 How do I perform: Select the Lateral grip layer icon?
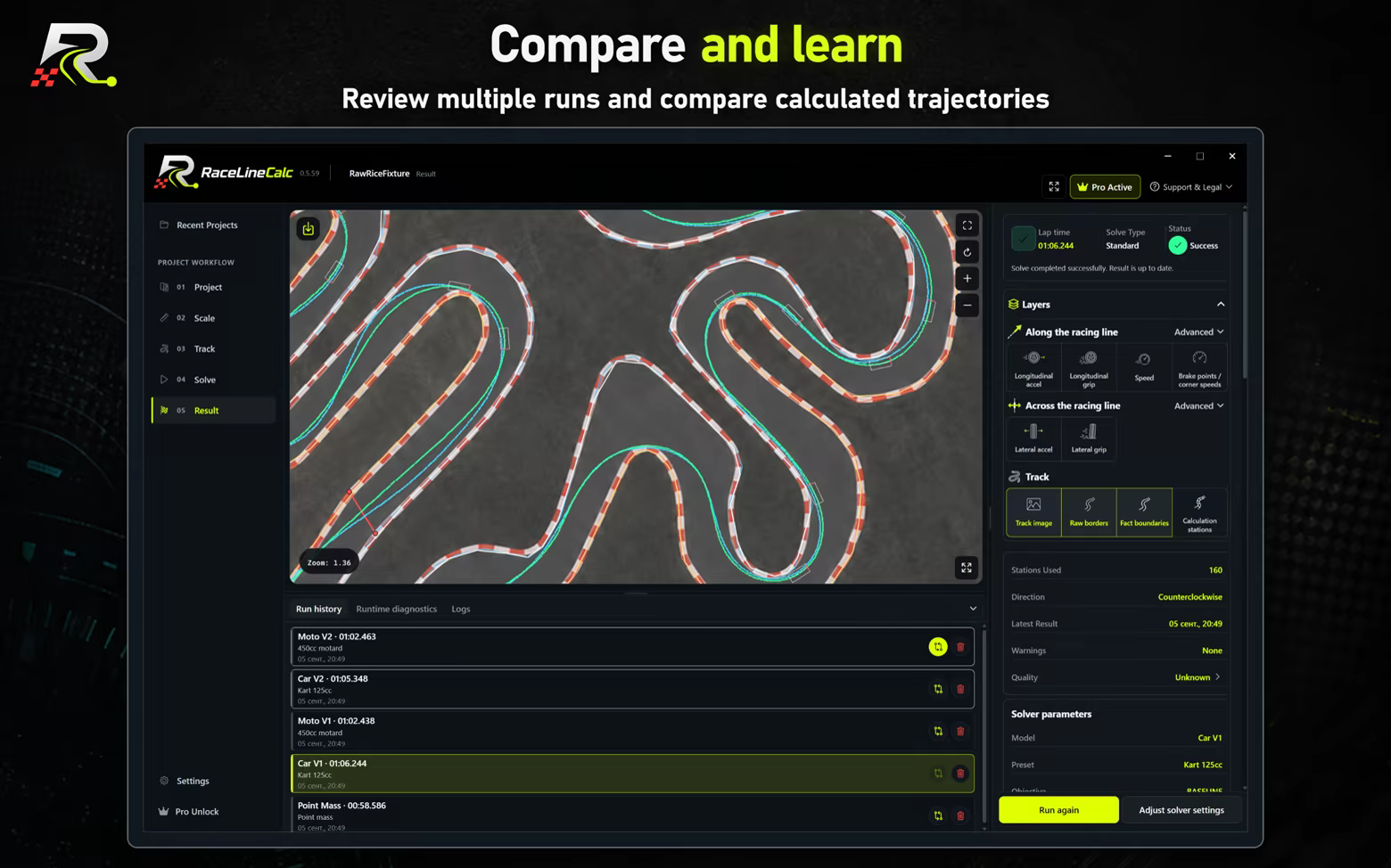click(1089, 438)
